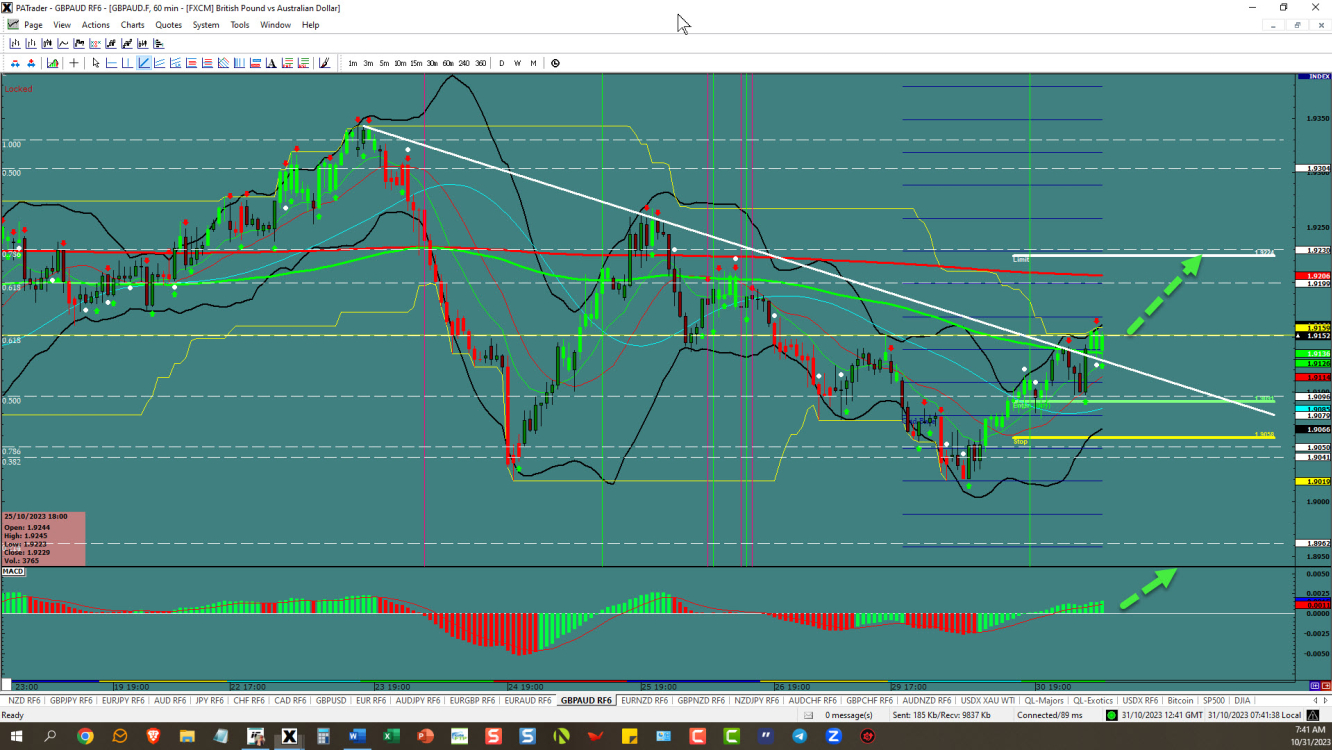Open the View menu
The image size is (1332, 750).
(x=62, y=25)
